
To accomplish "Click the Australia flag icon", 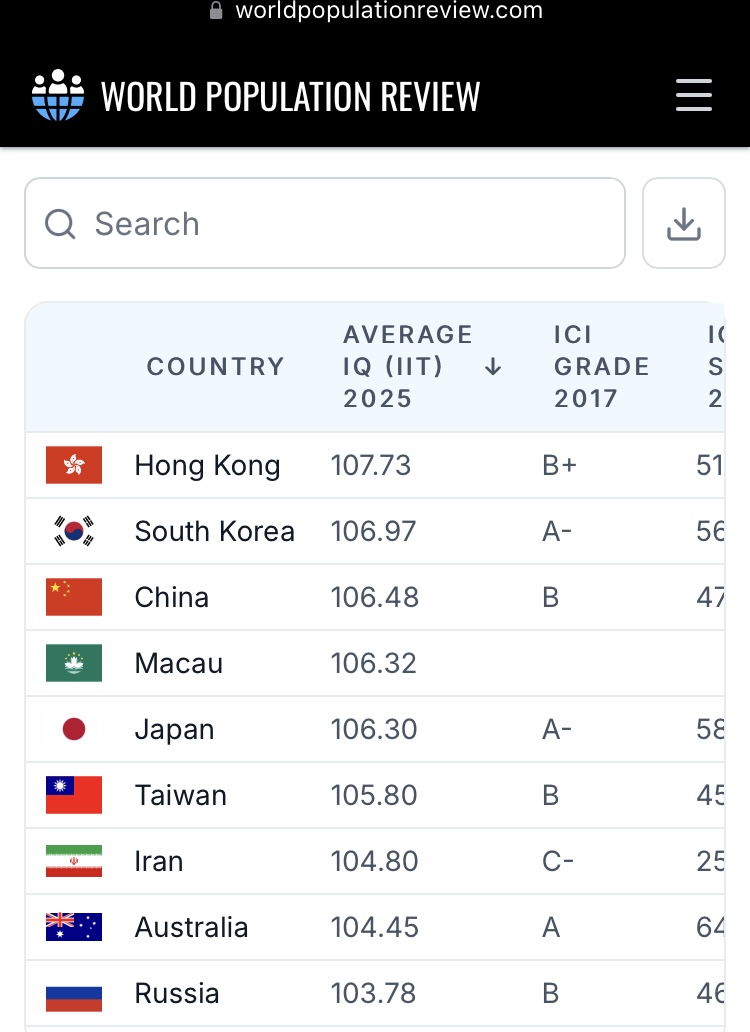I will coord(74,927).
